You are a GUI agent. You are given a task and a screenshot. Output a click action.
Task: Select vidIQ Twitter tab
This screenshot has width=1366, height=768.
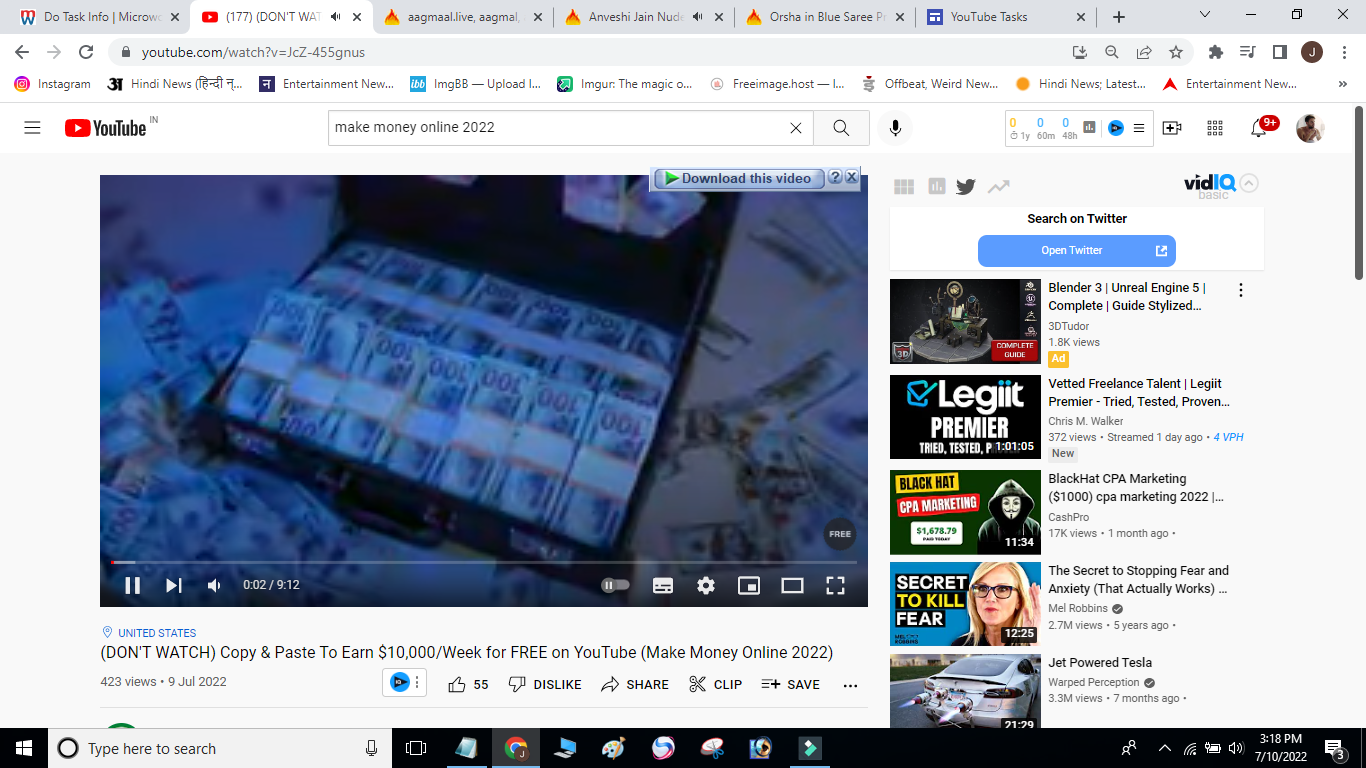(966, 186)
